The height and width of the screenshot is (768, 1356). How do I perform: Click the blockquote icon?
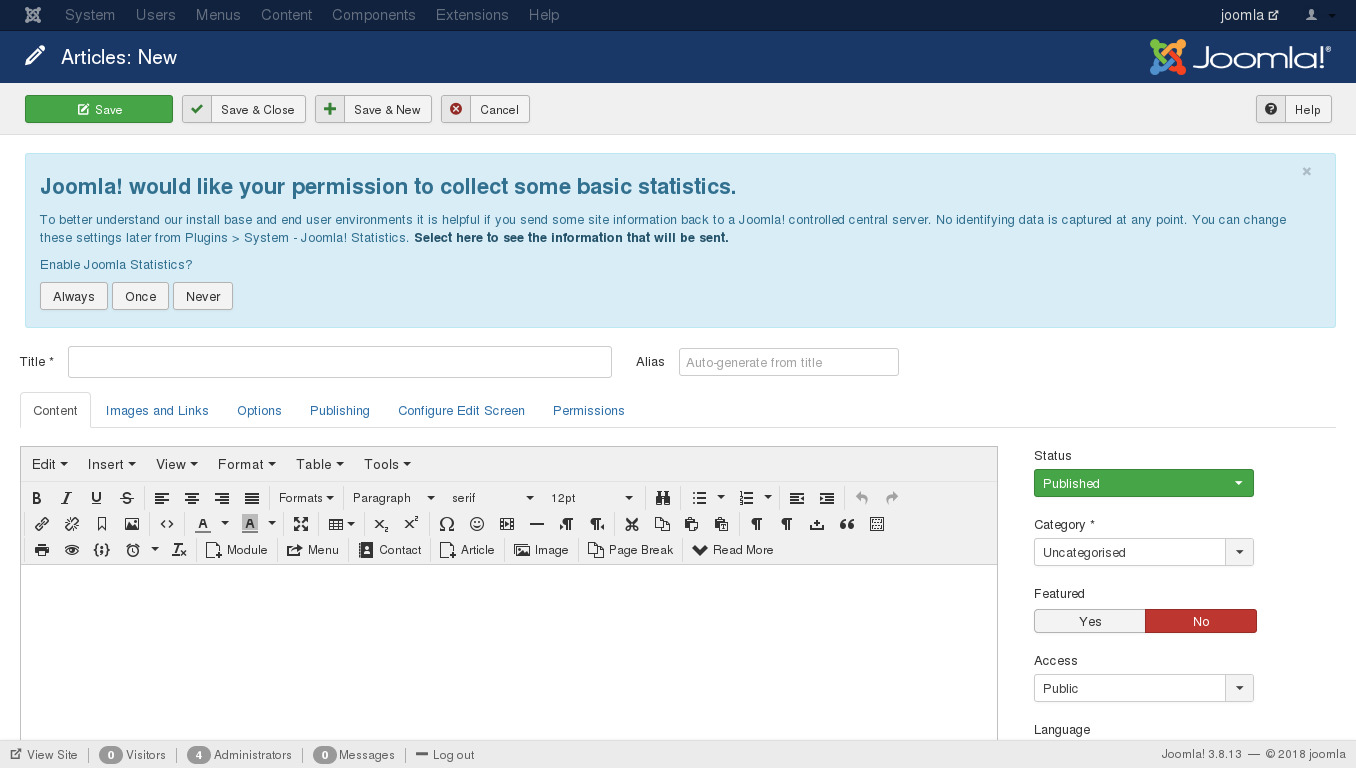tap(847, 524)
